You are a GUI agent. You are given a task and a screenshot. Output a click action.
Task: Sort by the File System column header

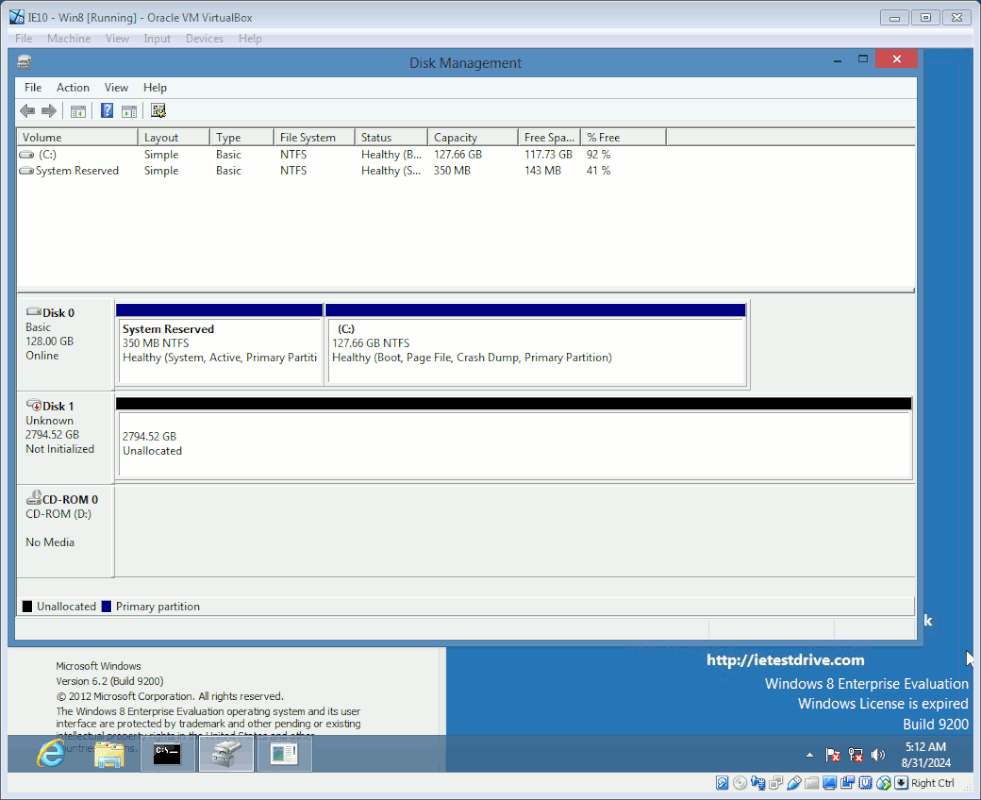click(314, 138)
